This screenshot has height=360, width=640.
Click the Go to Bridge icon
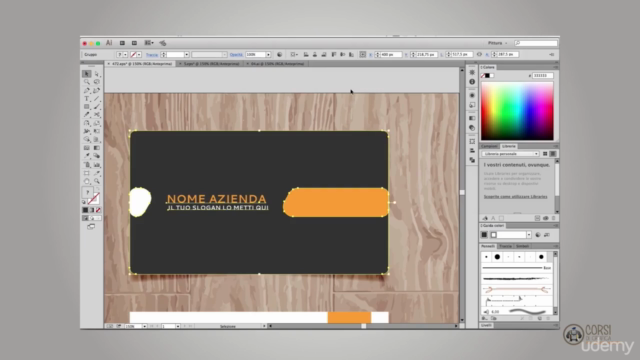pyautogui.click(x=122, y=43)
